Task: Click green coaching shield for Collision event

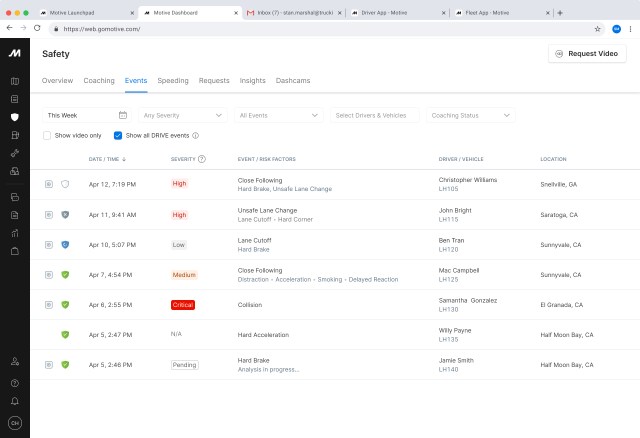Action: [65, 304]
